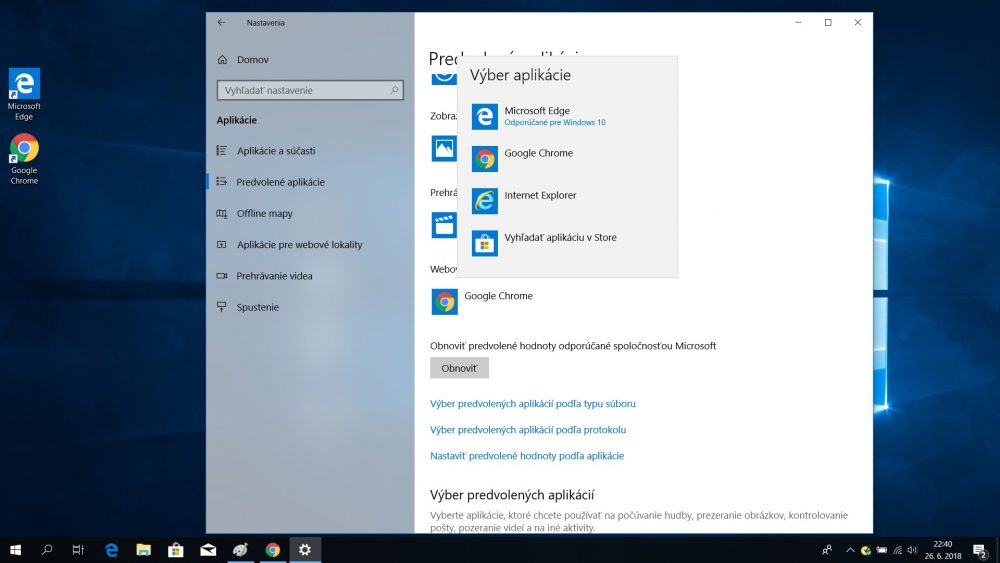Click the Aplikácie a súčasti list icon
The height and width of the screenshot is (563, 1000).
[x=221, y=150]
